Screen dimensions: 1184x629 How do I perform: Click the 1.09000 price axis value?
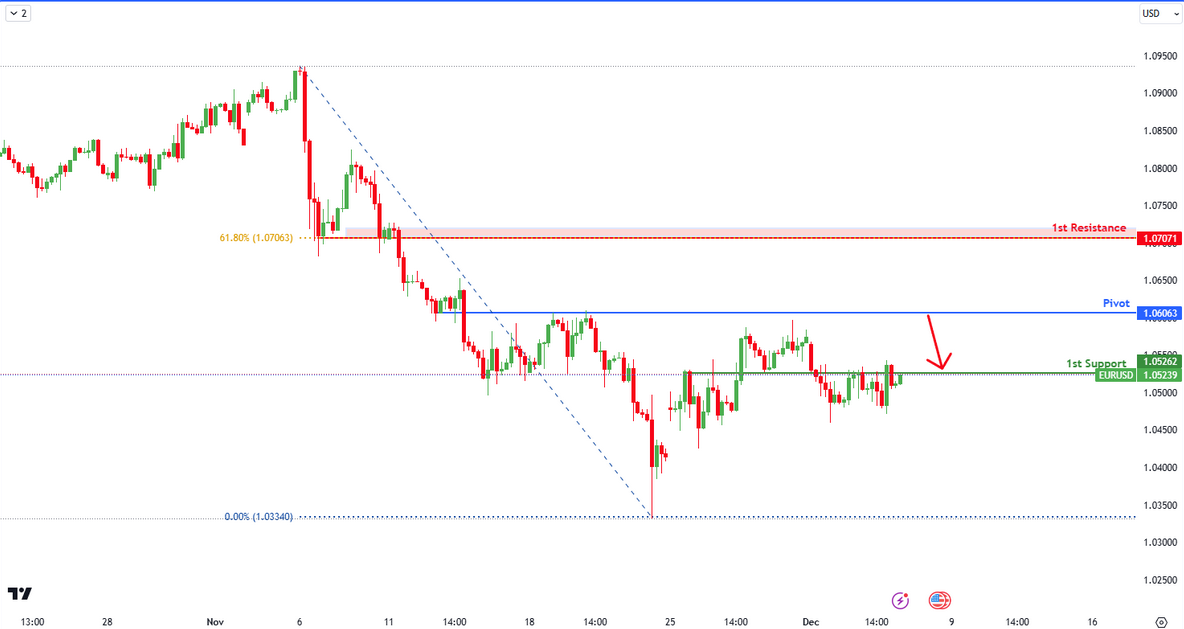tap(1160, 94)
